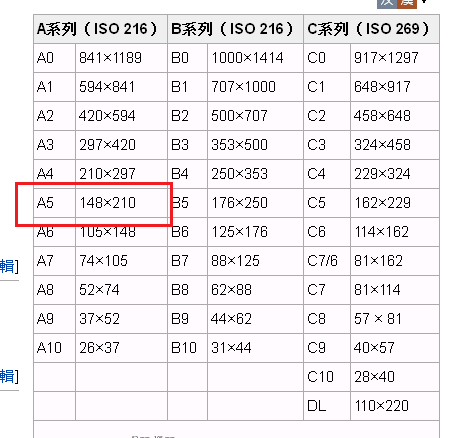This screenshot has height=438, width=451.
Task: Click the C系列（ISO 269）column header
Action: [371, 29]
